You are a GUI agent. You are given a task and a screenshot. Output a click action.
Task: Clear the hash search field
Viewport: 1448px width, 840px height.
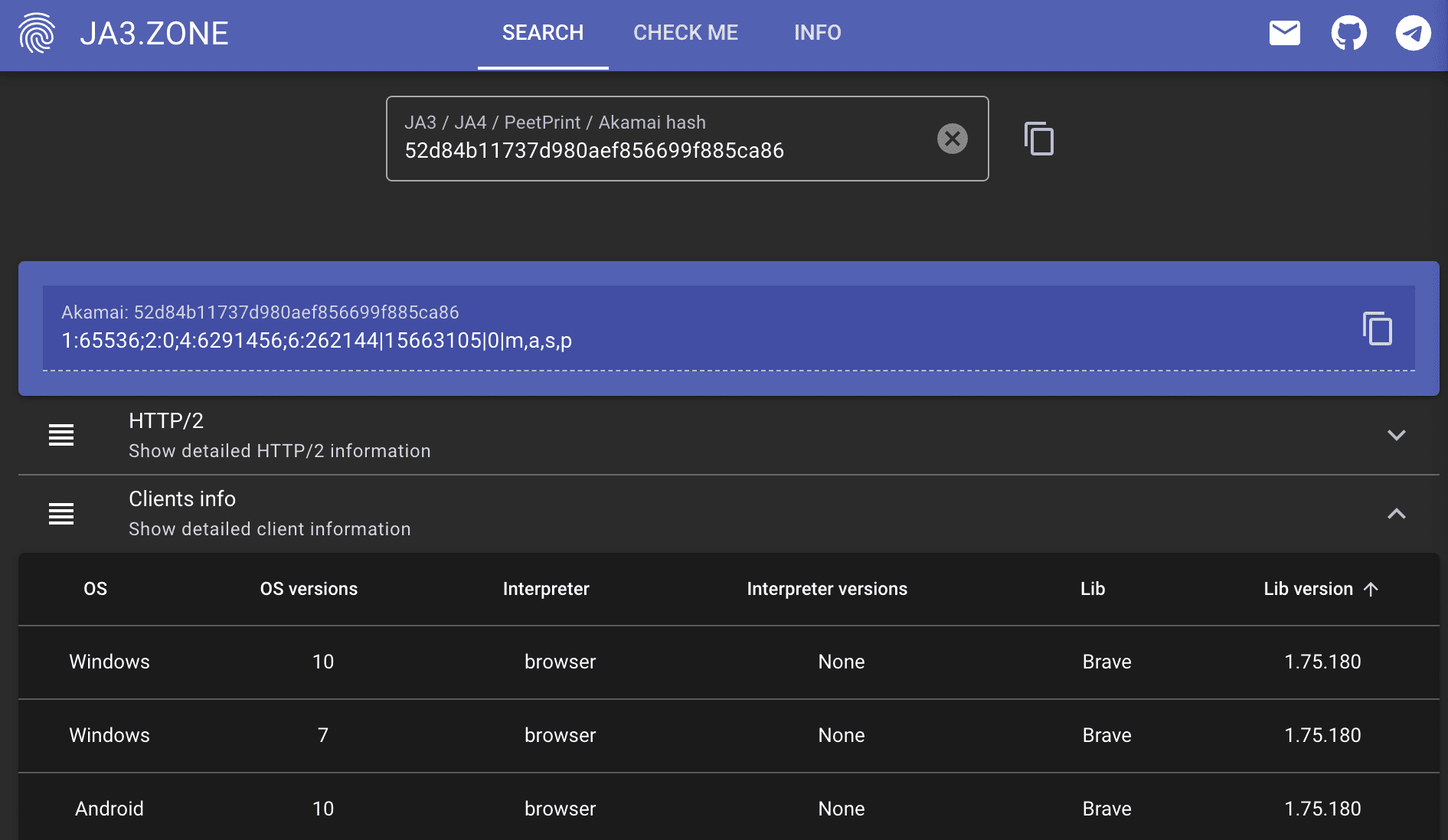pyautogui.click(x=952, y=139)
